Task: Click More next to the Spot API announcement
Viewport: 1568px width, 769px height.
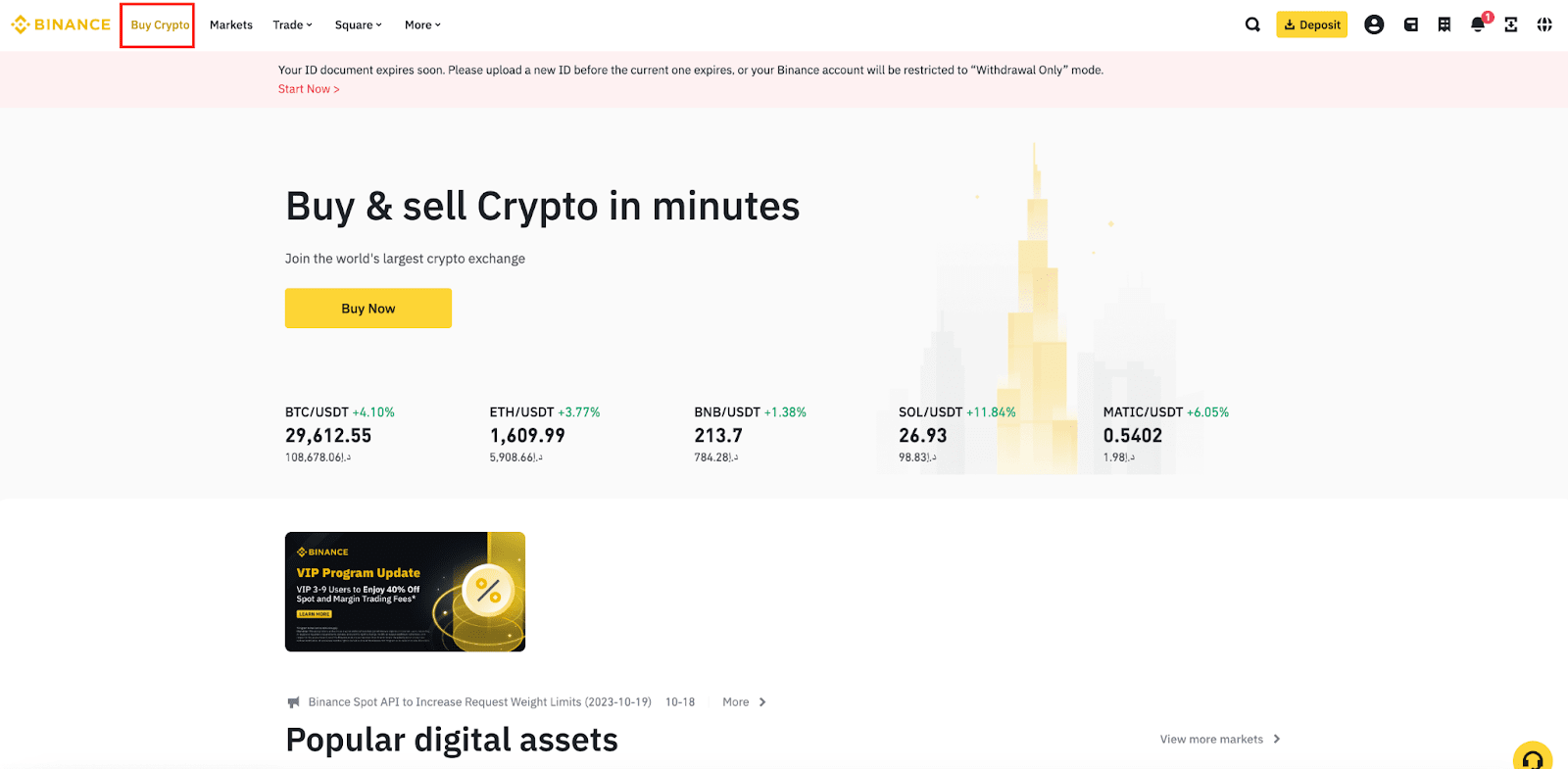Action: point(735,701)
